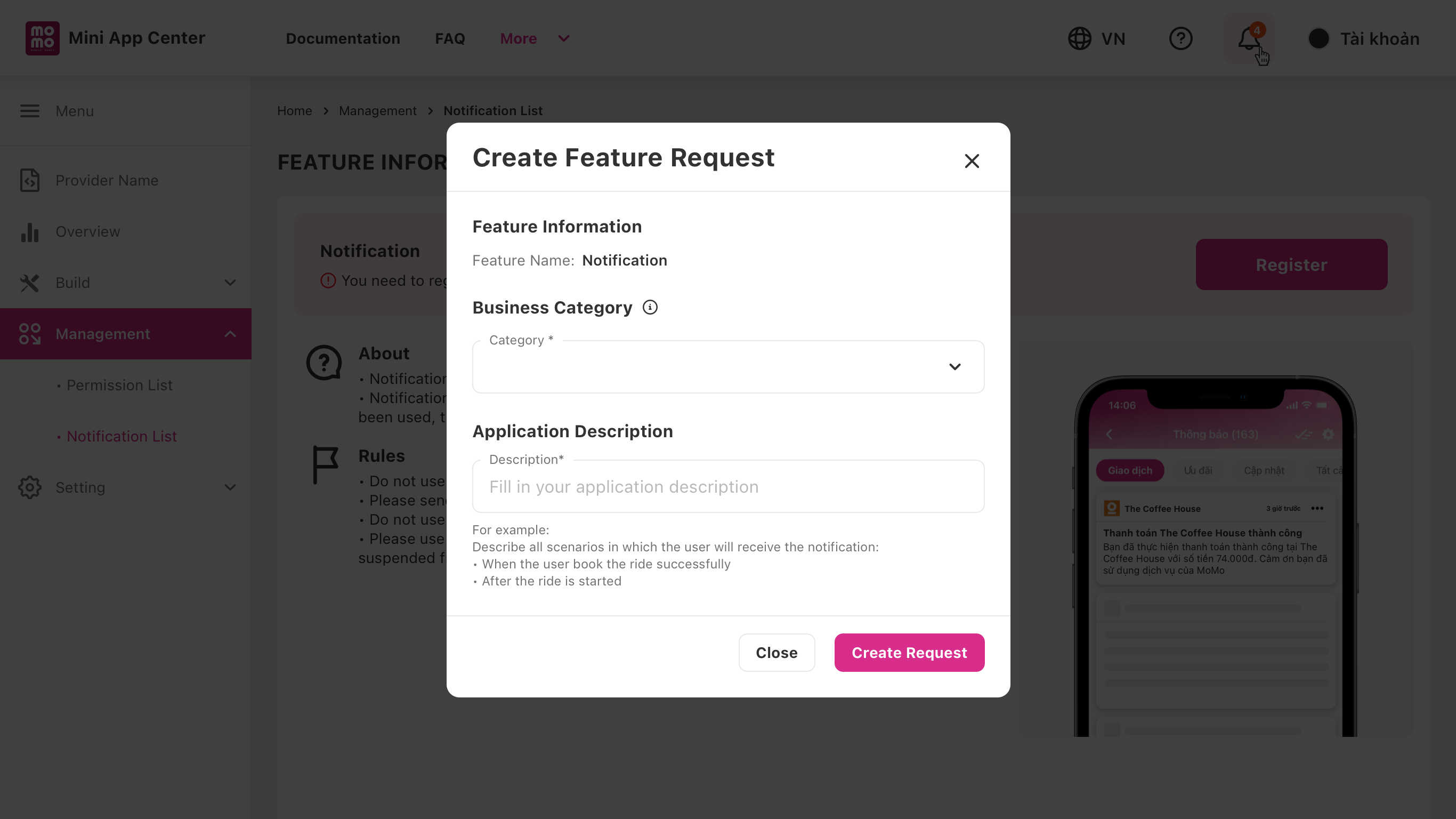
Task: Click the Overview bar chart icon
Action: pyautogui.click(x=30, y=231)
